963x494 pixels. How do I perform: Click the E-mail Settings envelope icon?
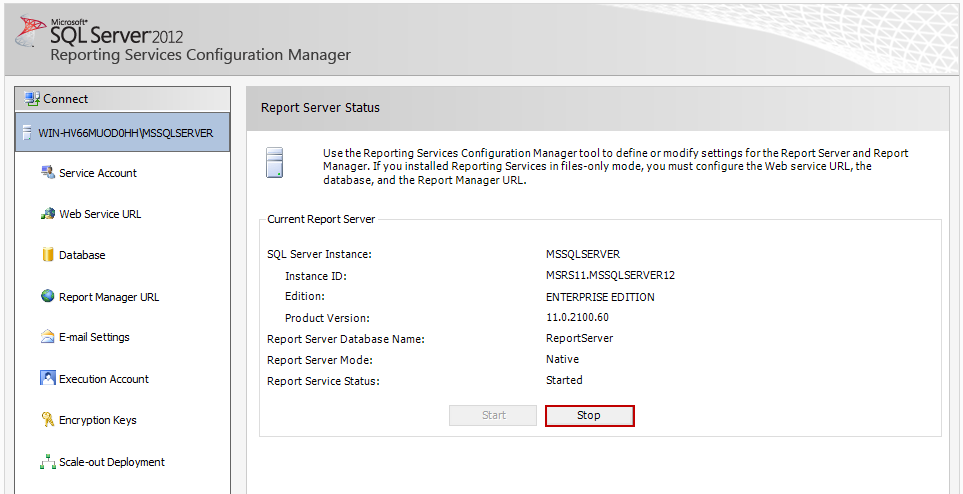(x=47, y=337)
